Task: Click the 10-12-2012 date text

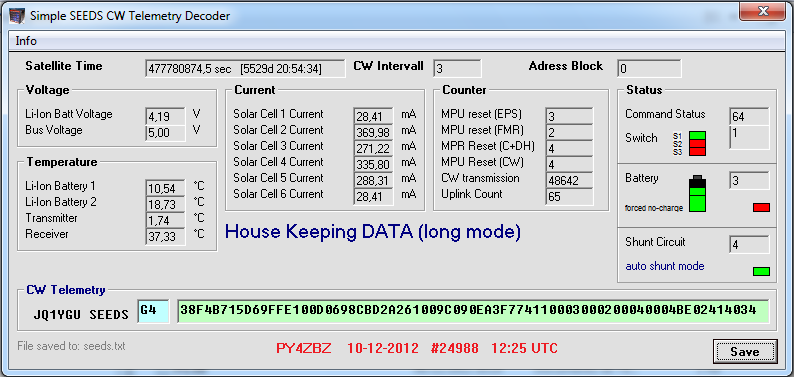Action: pyautogui.click(x=383, y=348)
